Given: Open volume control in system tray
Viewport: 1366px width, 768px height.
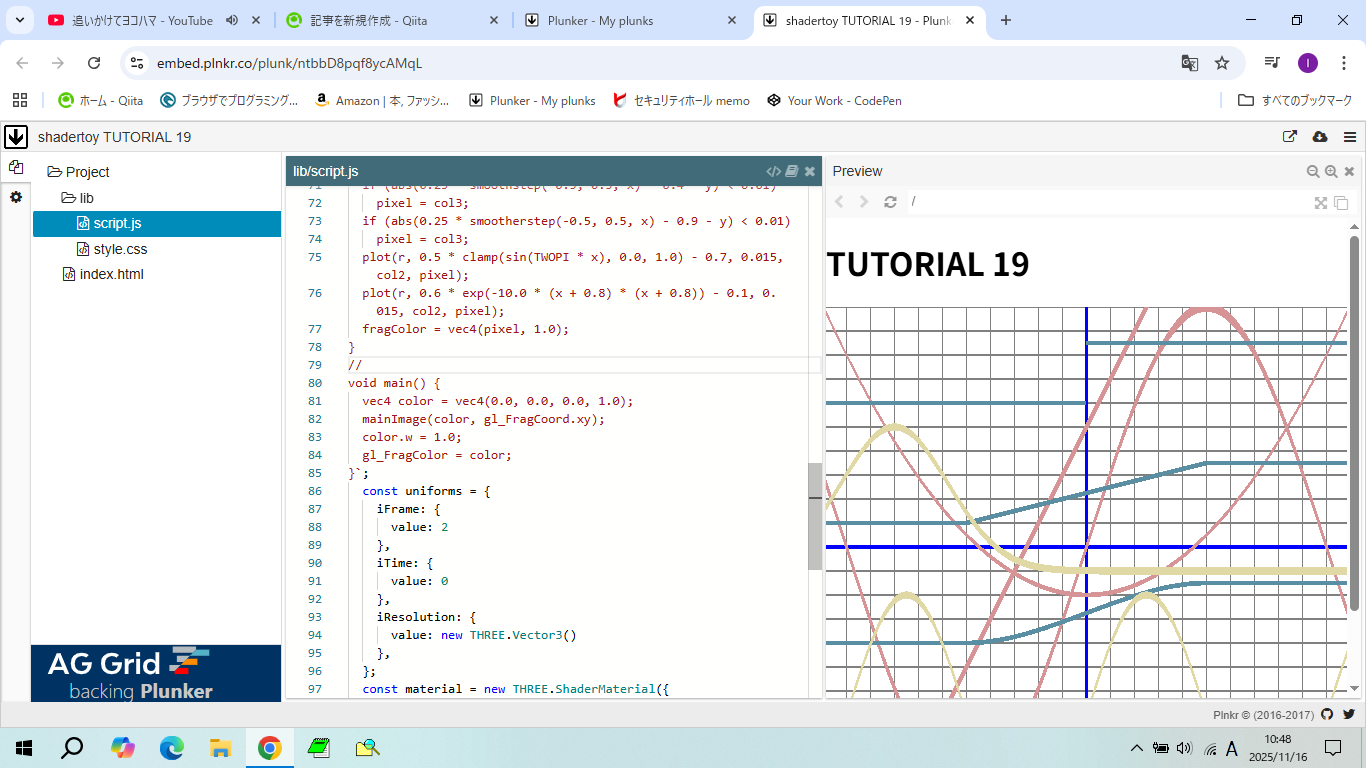Looking at the screenshot, I should [x=1185, y=748].
